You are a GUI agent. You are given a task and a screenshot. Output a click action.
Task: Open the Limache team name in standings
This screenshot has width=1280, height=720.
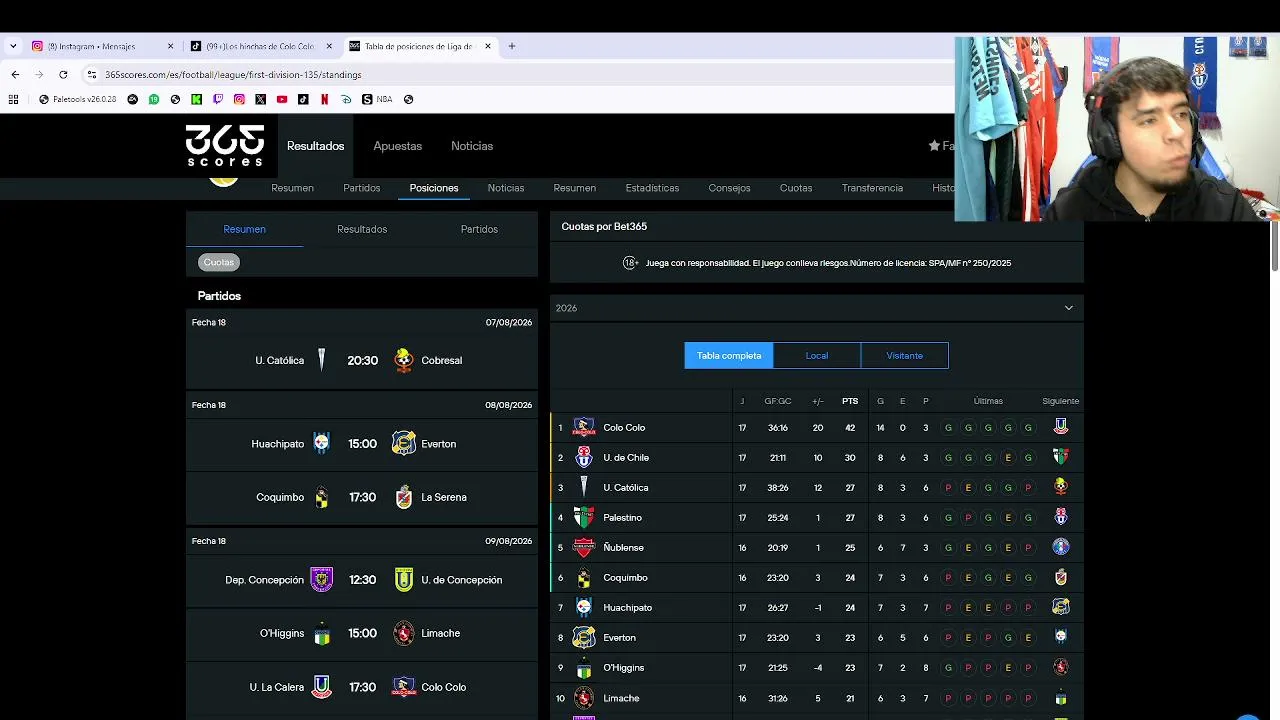point(621,698)
